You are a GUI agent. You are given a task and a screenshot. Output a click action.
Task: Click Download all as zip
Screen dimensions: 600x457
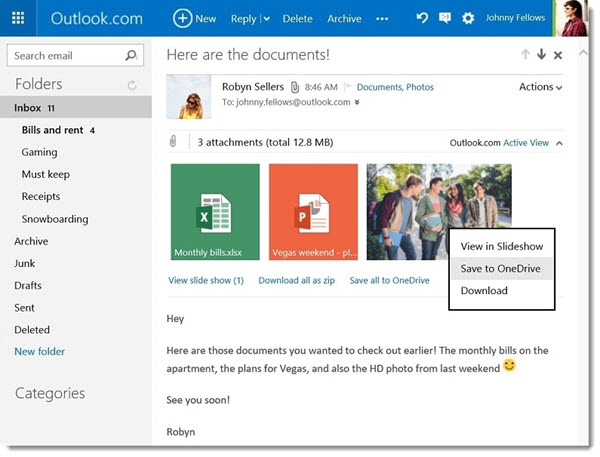[297, 280]
